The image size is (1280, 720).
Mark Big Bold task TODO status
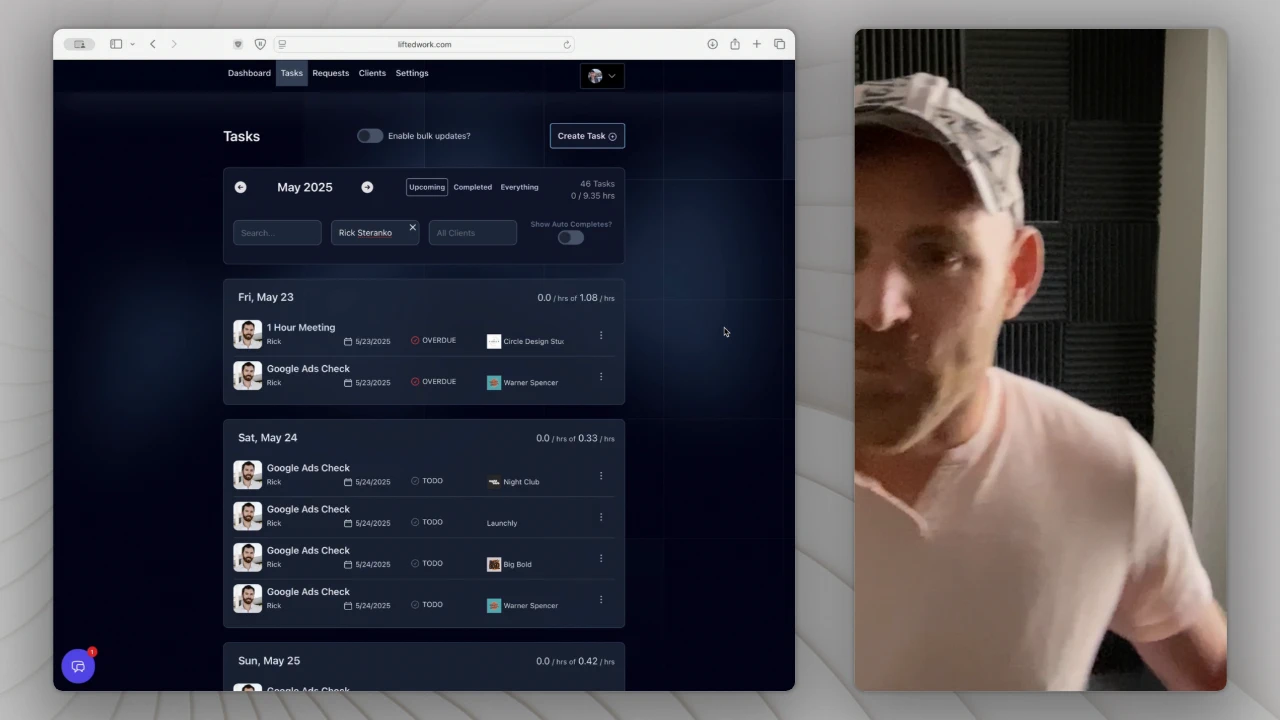click(x=427, y=563)
